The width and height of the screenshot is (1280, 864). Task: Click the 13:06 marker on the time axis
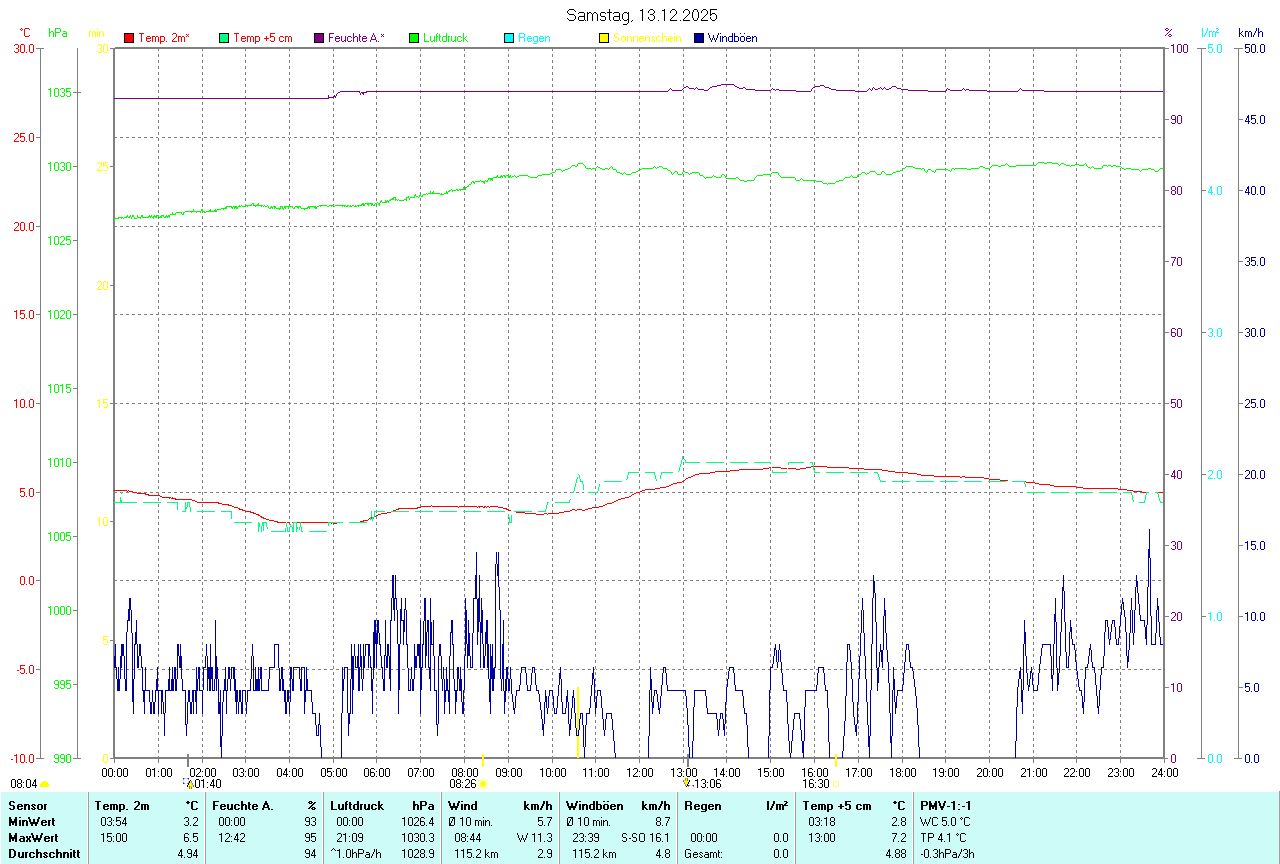tap(707, 784)
